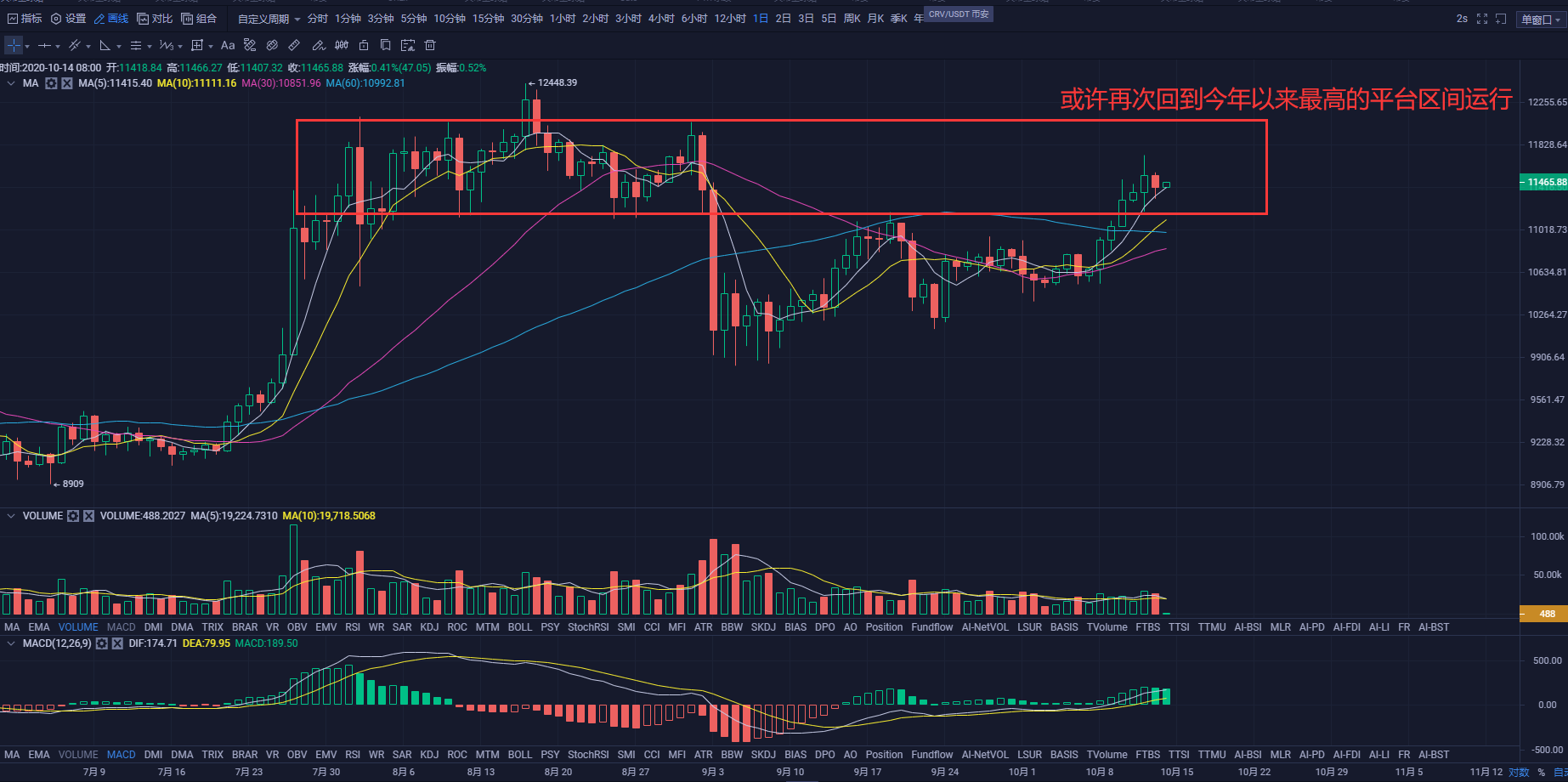
Task: Open VOLUME indicator settings gear
Action: 73,516
